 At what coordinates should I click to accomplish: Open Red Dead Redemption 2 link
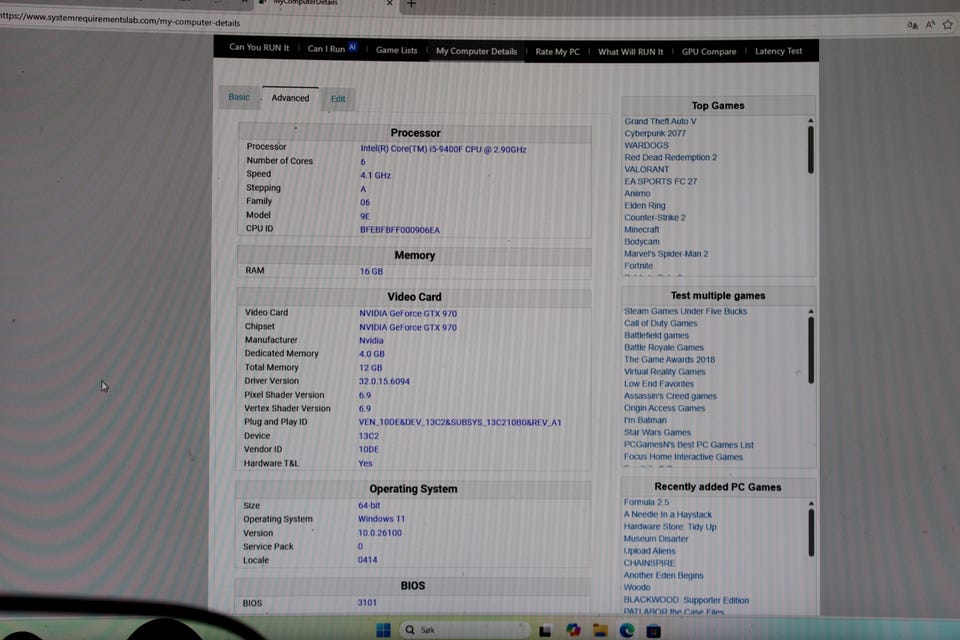pos(670,157)
